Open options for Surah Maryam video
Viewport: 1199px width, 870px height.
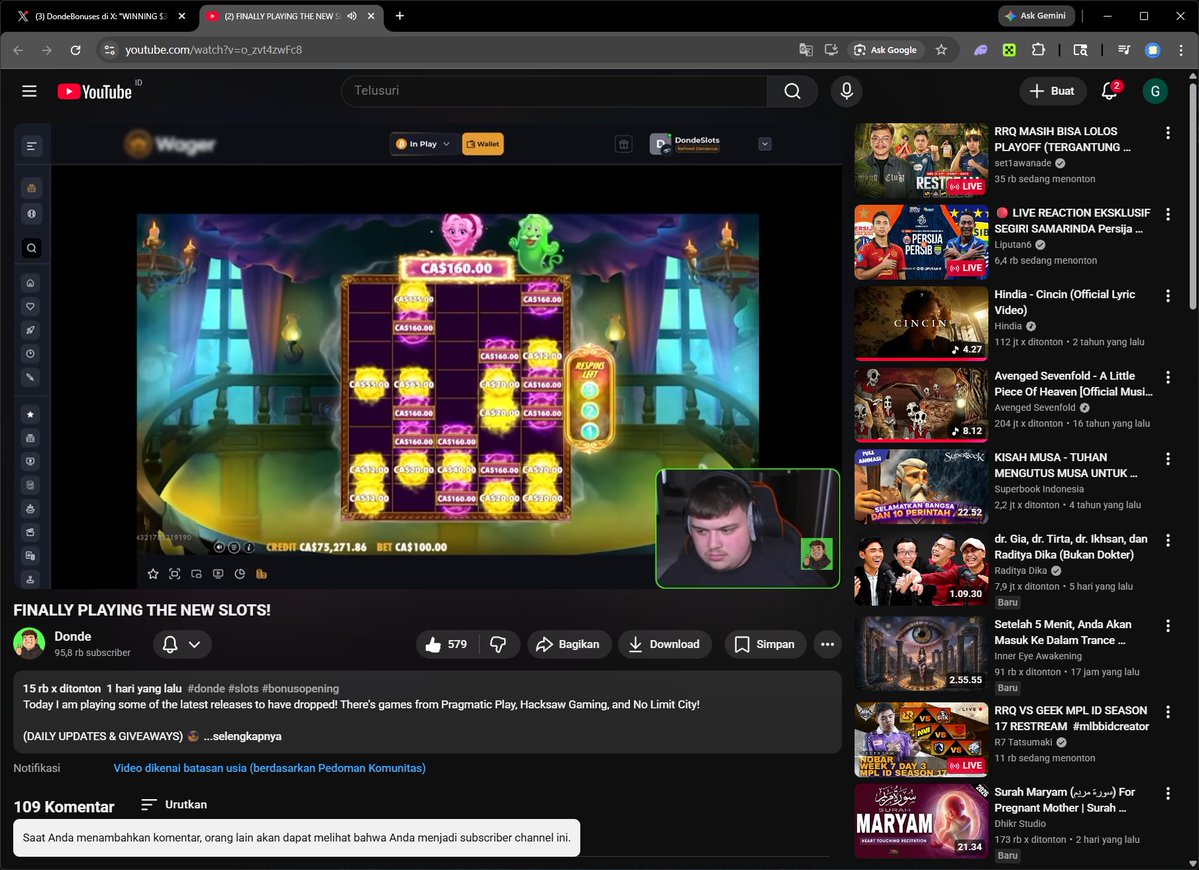pyautogui.click(x=1168, y=794)
